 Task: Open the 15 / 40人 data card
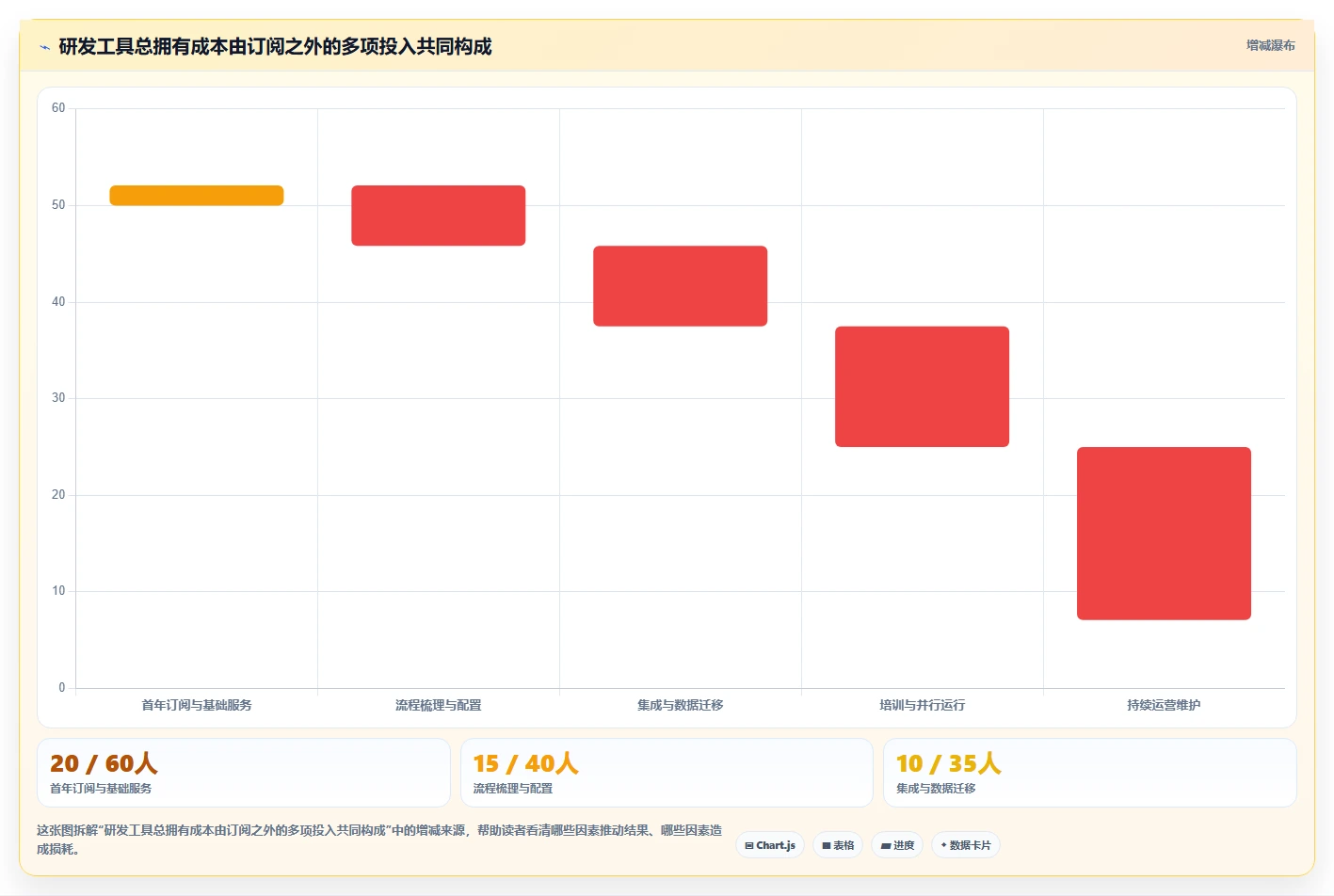pos(667,773)
